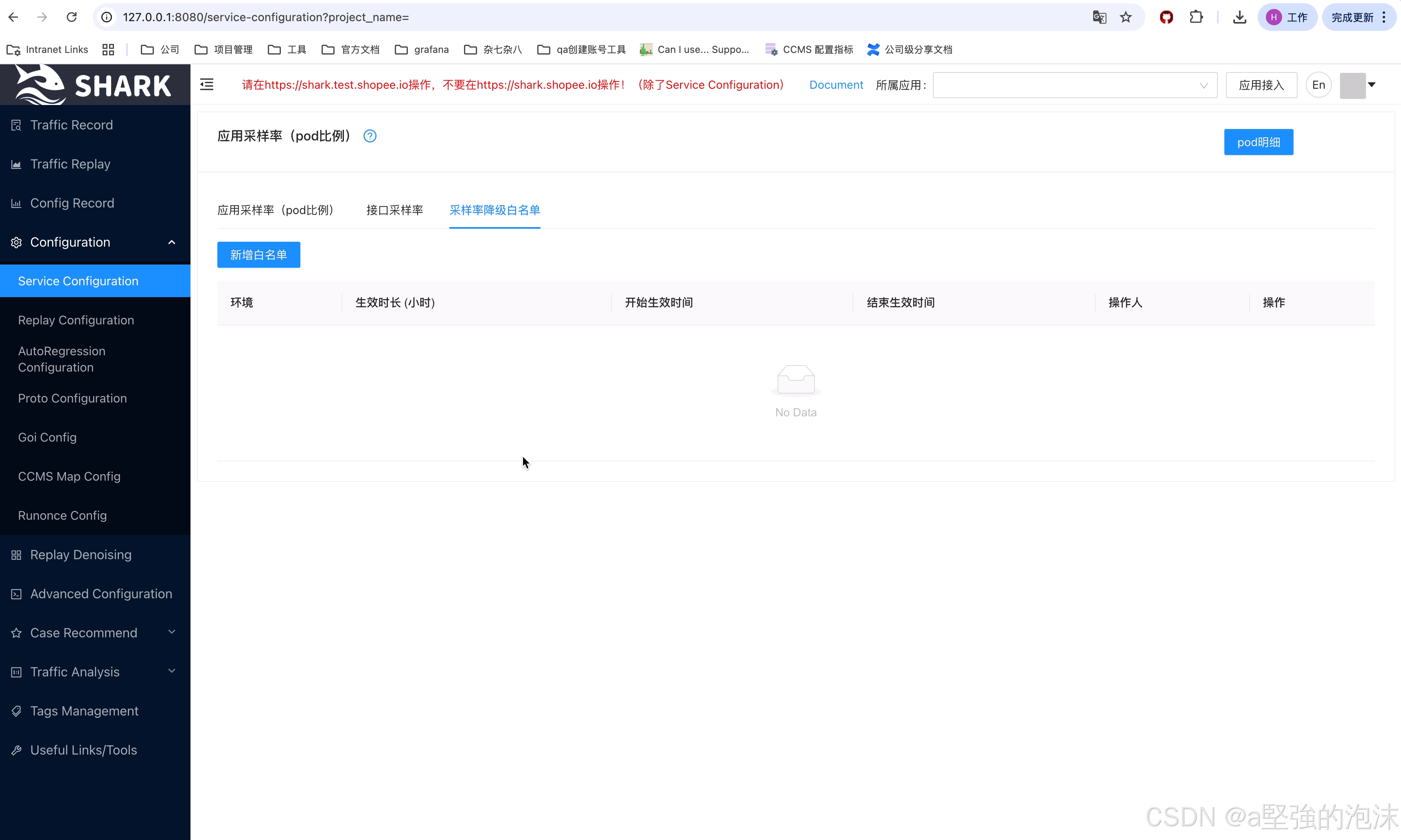Collapse the sidebar with the menu-fold icon

pyautogui.click(x=207, y=85)
